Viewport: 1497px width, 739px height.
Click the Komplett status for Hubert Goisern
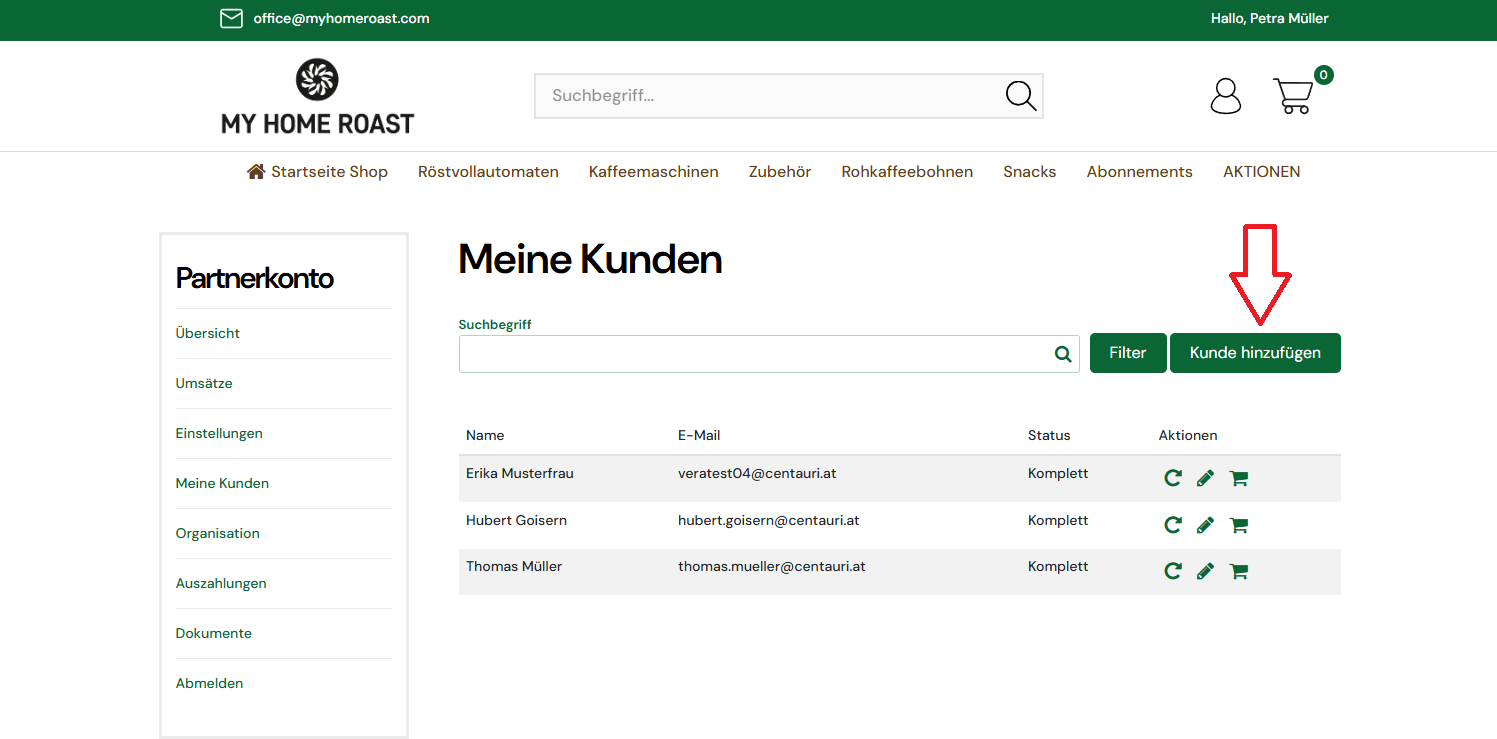[1058, 520]
